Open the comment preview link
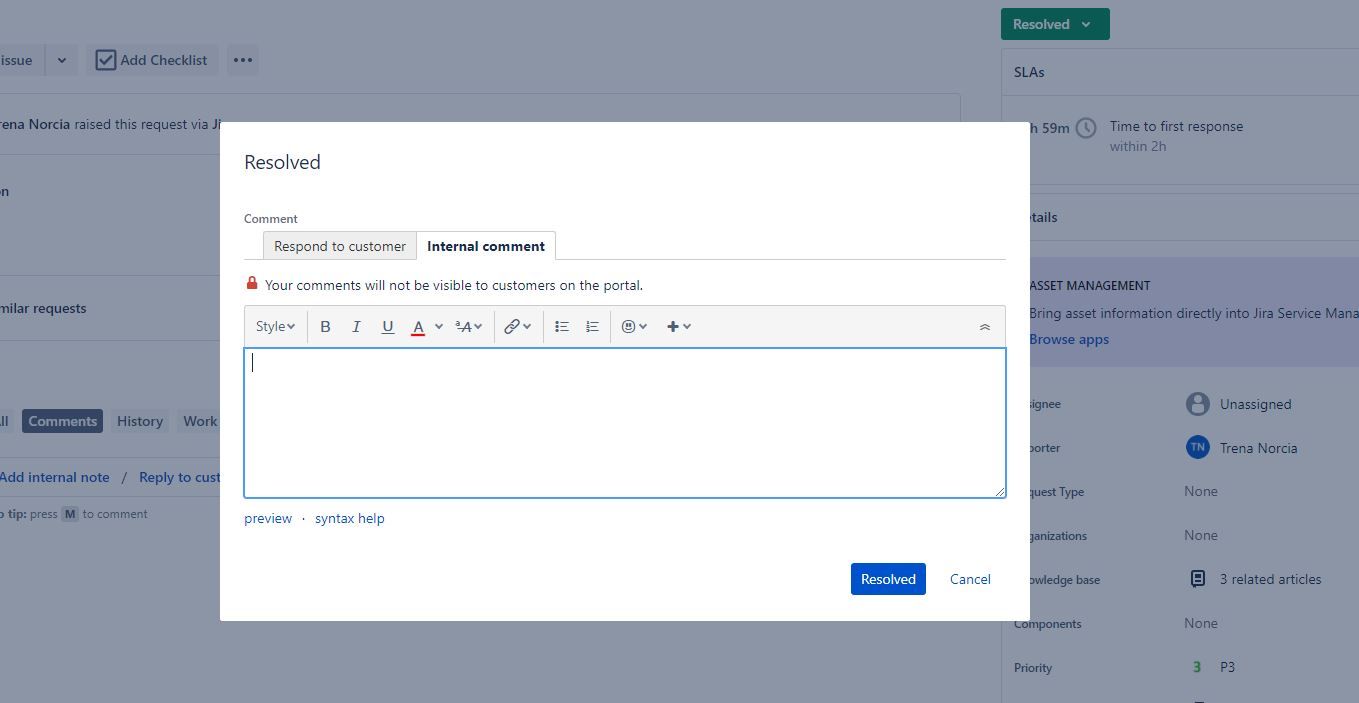The image size is (1359, 703). point(268,518)
